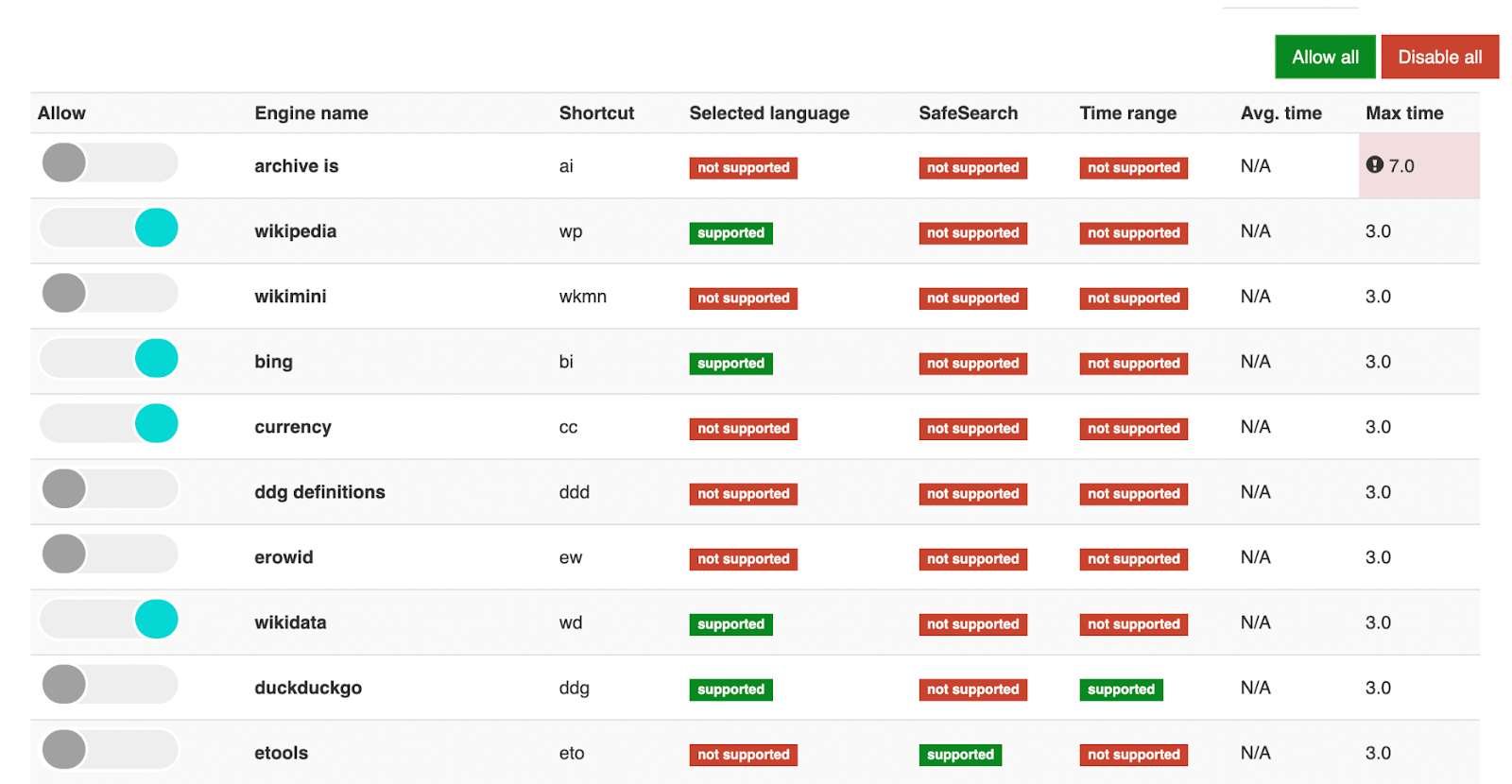
Task: Click the Selected language column header
Action: click(x=769, y=113)
